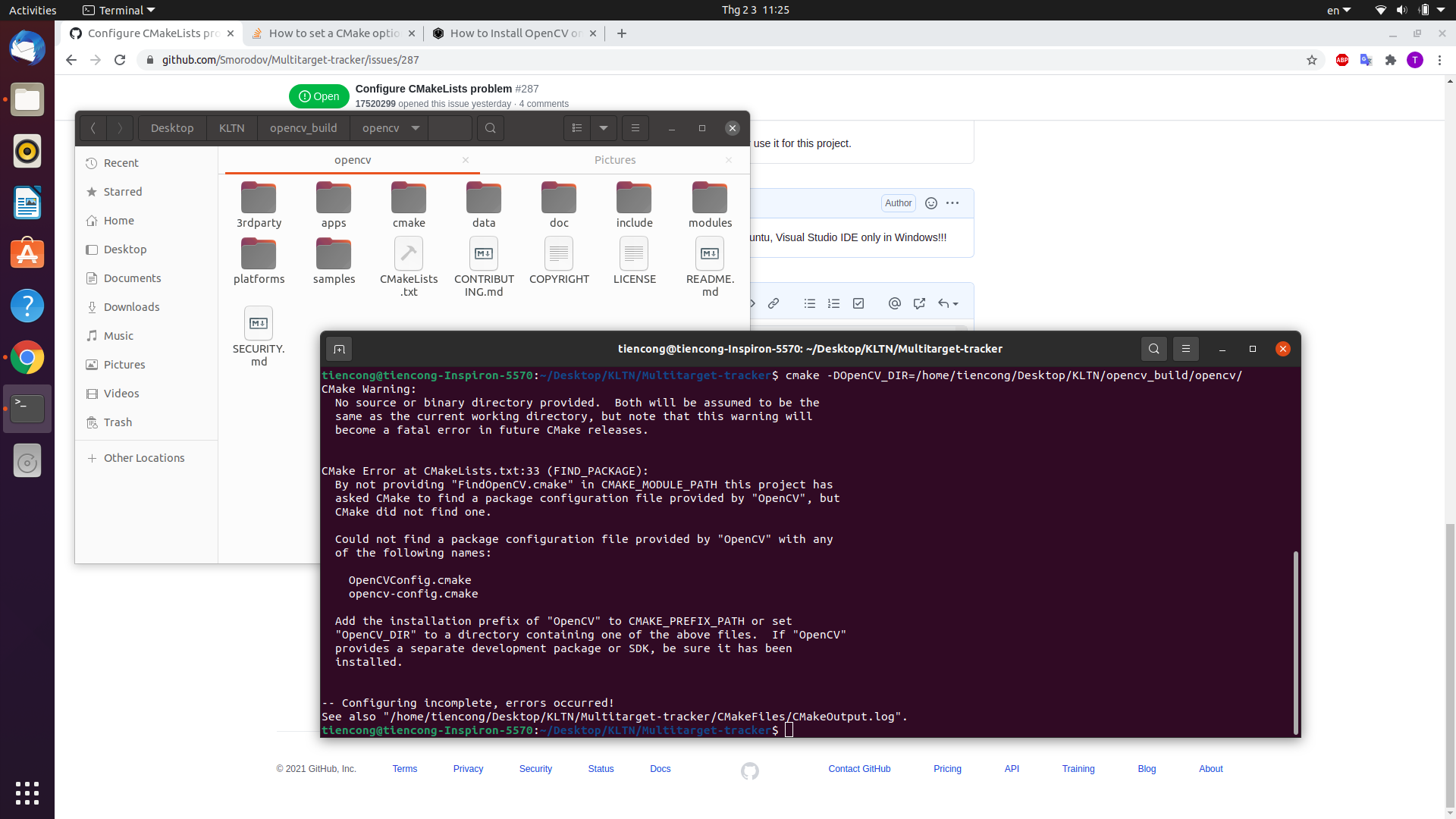Switch to the Pictures tab
1456x819 pixels.
[x=615, y=160]
